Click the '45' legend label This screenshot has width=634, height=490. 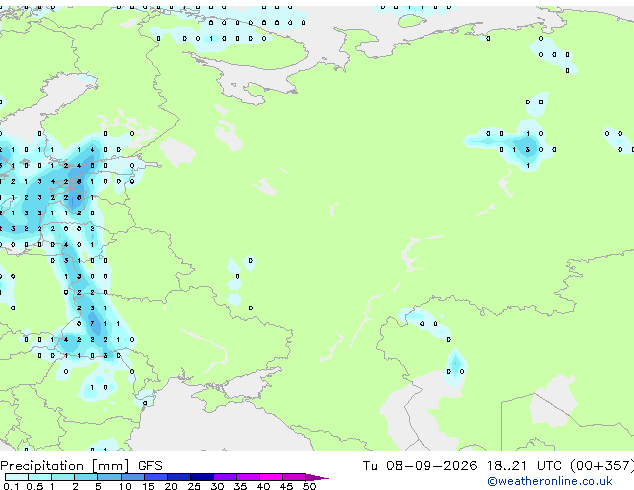(x=286, y=486)
